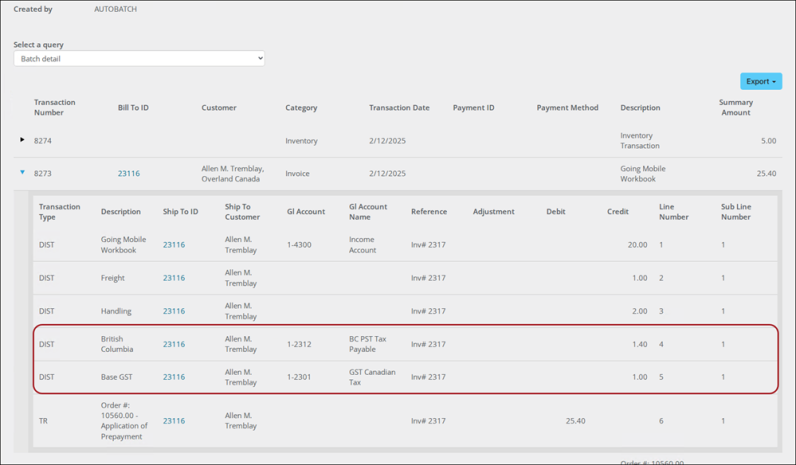The width and height of the screenshot is (796, 465).
Task: Select Income Account name cell
Action: (362, 245)
